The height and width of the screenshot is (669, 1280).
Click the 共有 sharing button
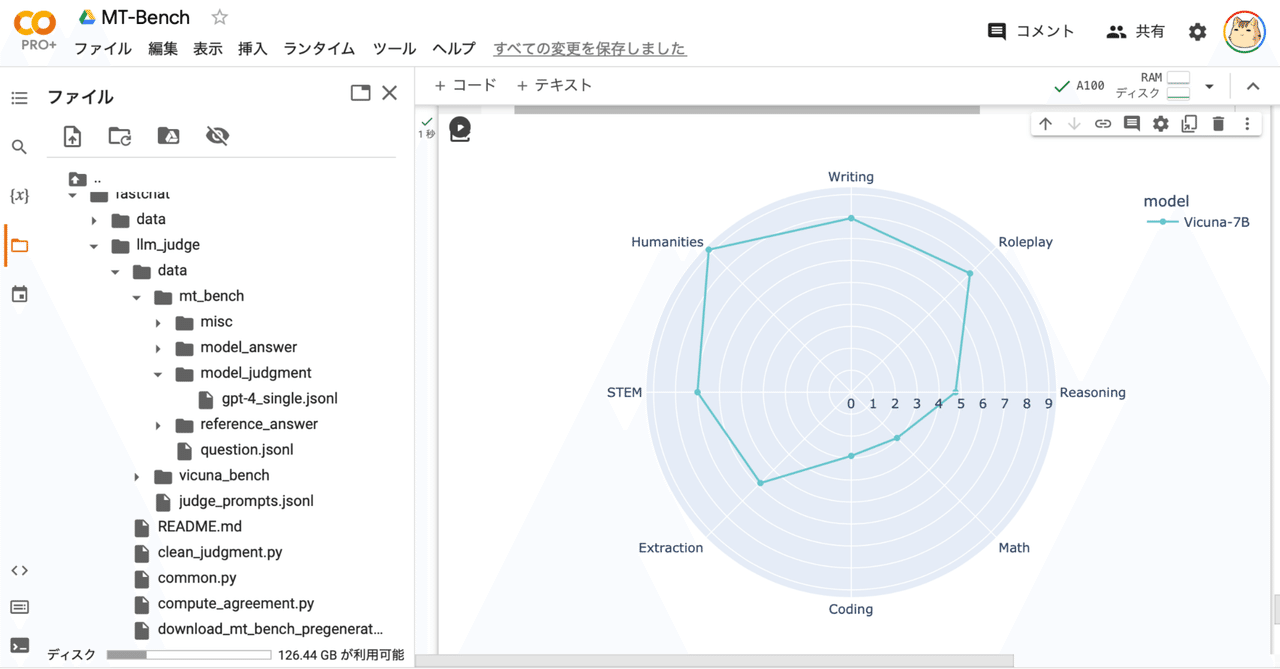click(x=1136, y=31)
